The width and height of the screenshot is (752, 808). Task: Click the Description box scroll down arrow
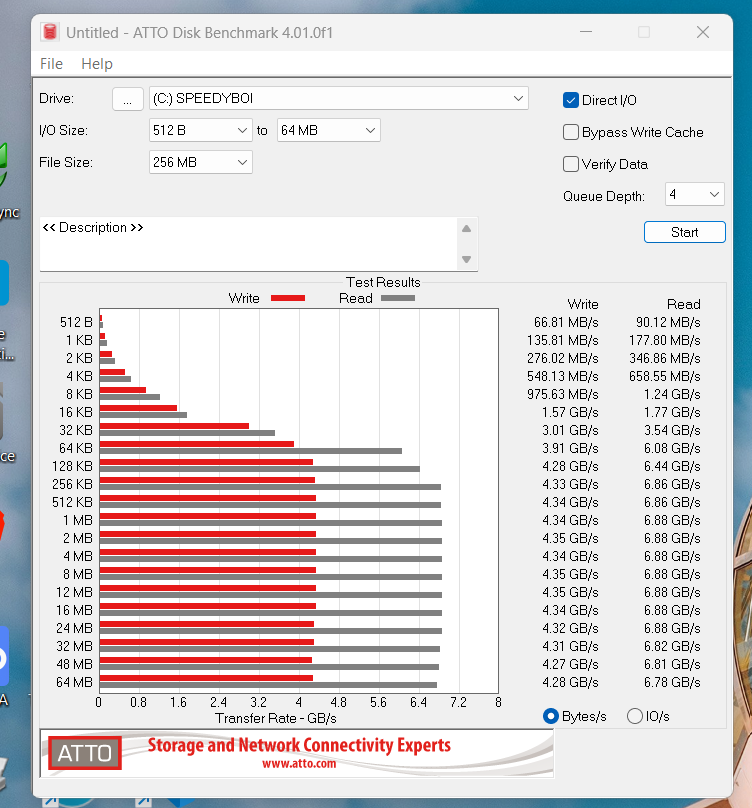point(466,259)
